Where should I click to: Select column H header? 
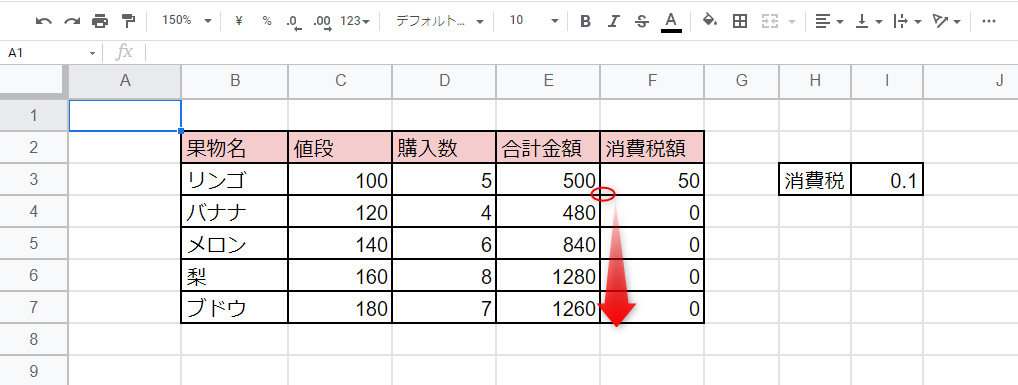click(815, 81)
